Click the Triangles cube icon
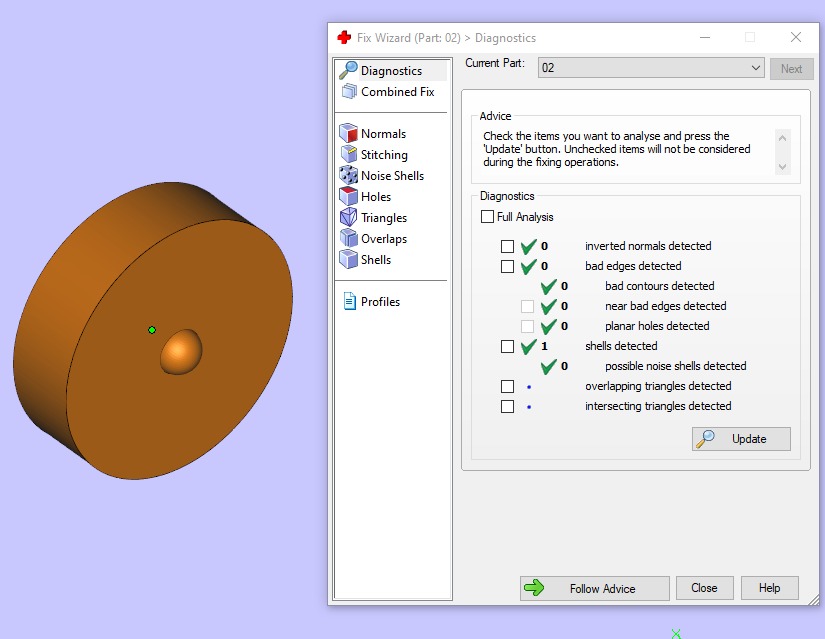This screenshot has width=825, height=639. coord(348,217)
